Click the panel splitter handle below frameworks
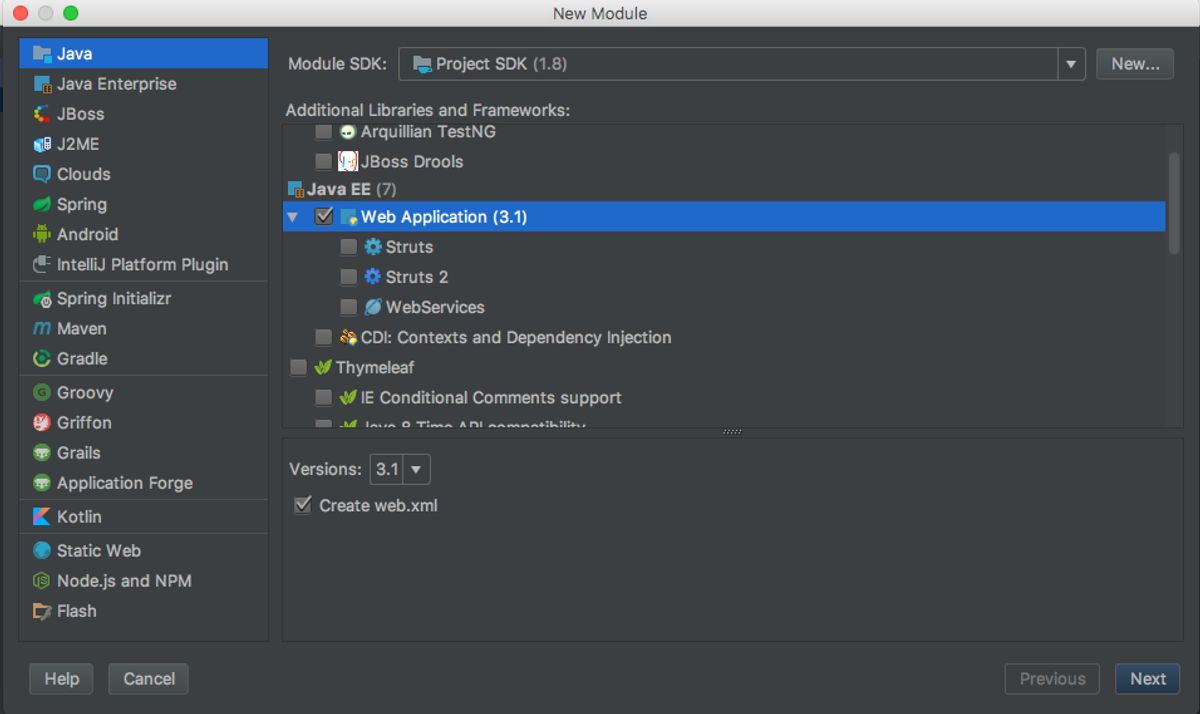Viewport: 1200px width, 714px height. click(x=732, y=432)
